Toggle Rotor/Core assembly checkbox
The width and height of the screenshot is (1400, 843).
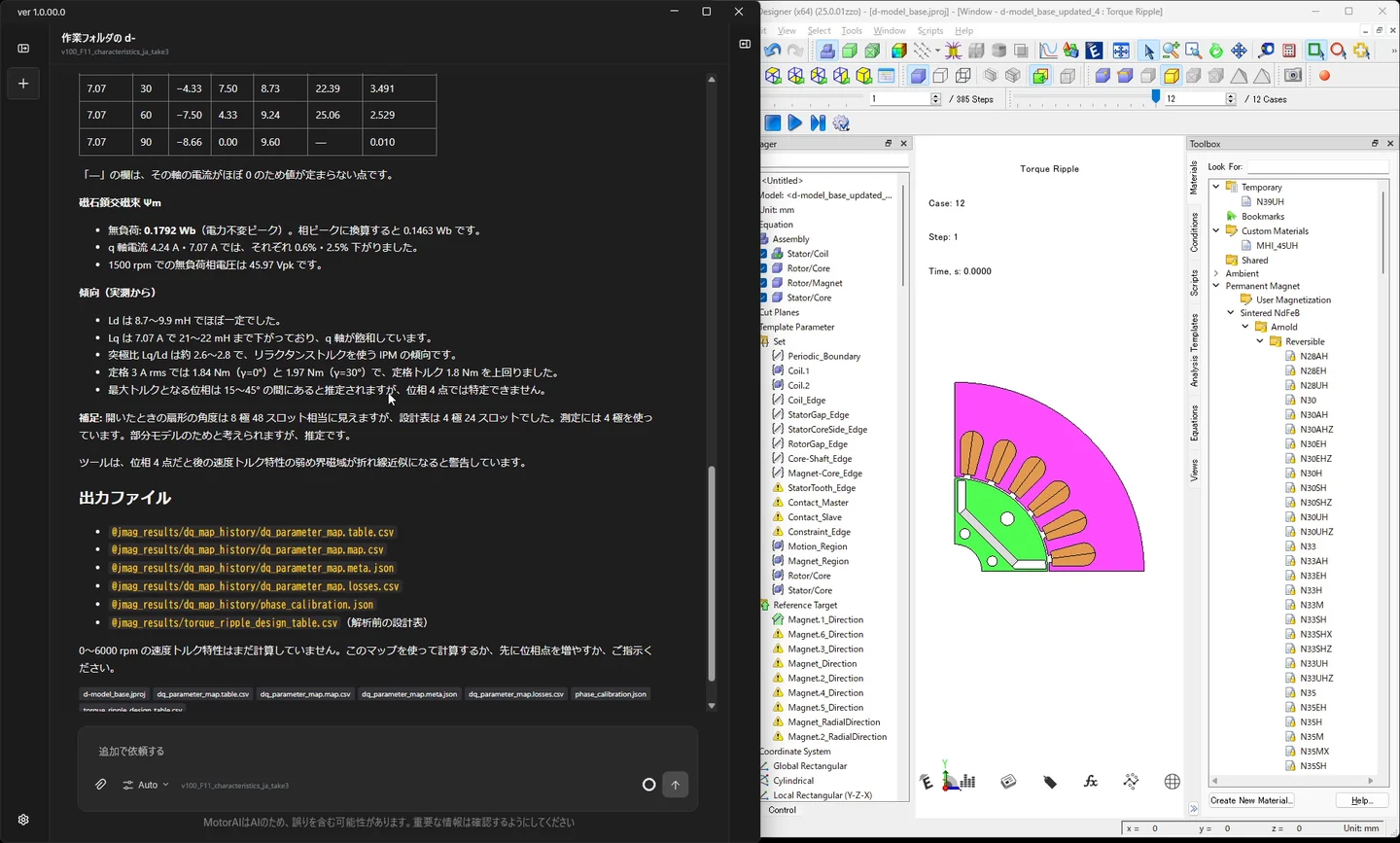(764, 268)
